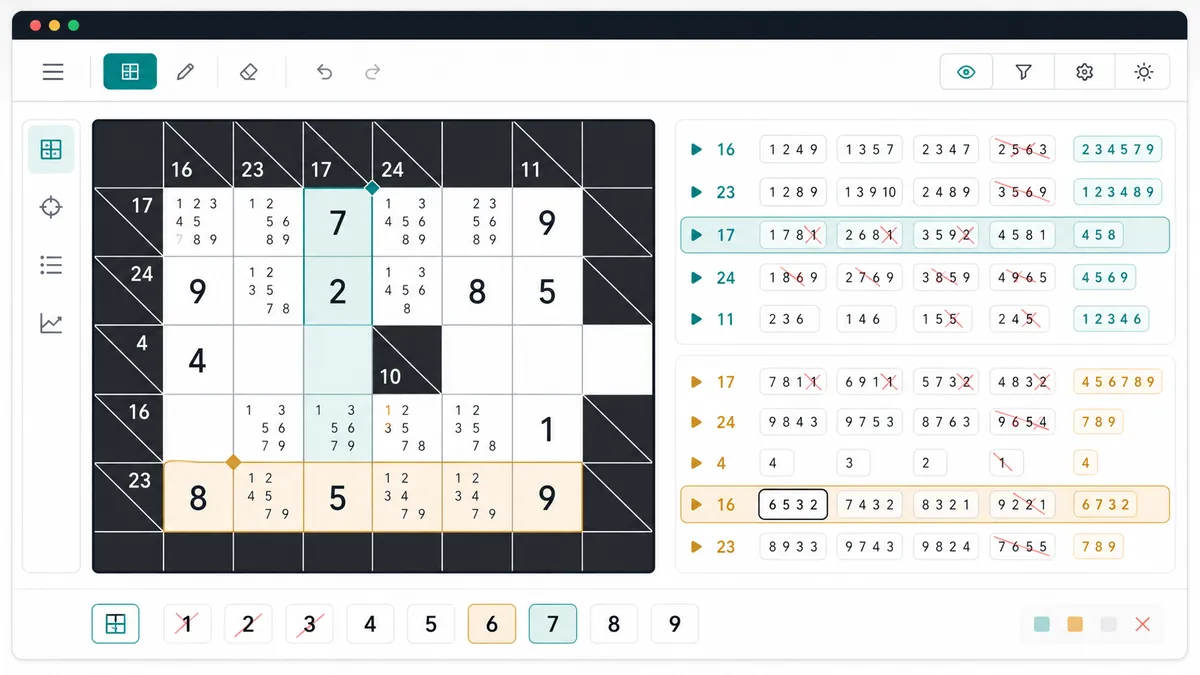Toggle the filter funnel button
Viewport: 1200px width, 675px height.
click(1023, 72)
